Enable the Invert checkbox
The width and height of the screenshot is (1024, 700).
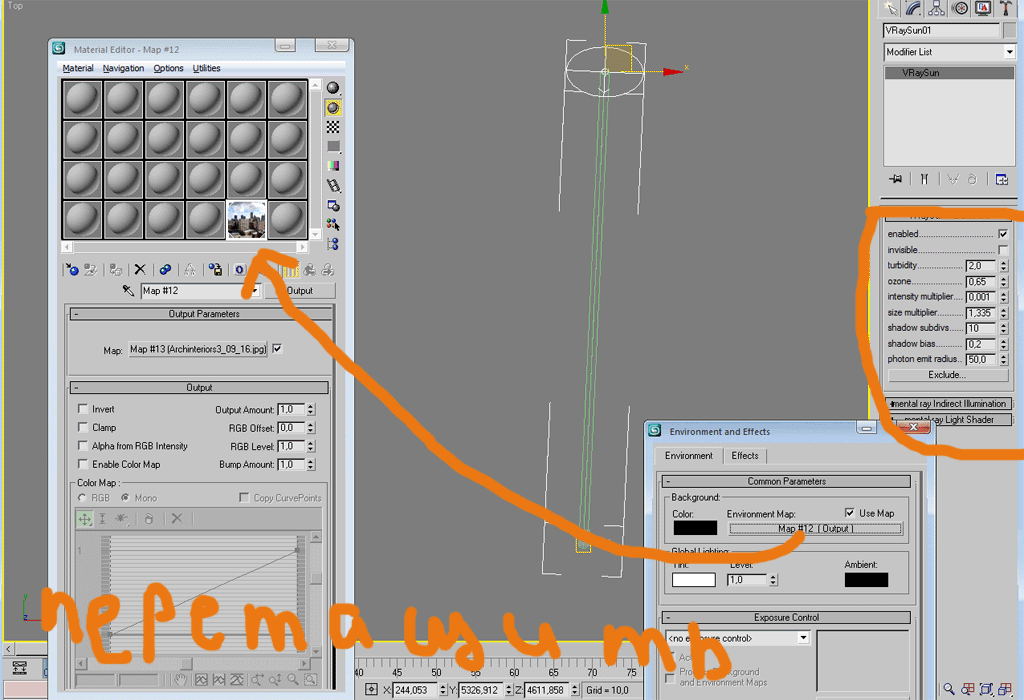pyautogui.click(x=83, y=410)
